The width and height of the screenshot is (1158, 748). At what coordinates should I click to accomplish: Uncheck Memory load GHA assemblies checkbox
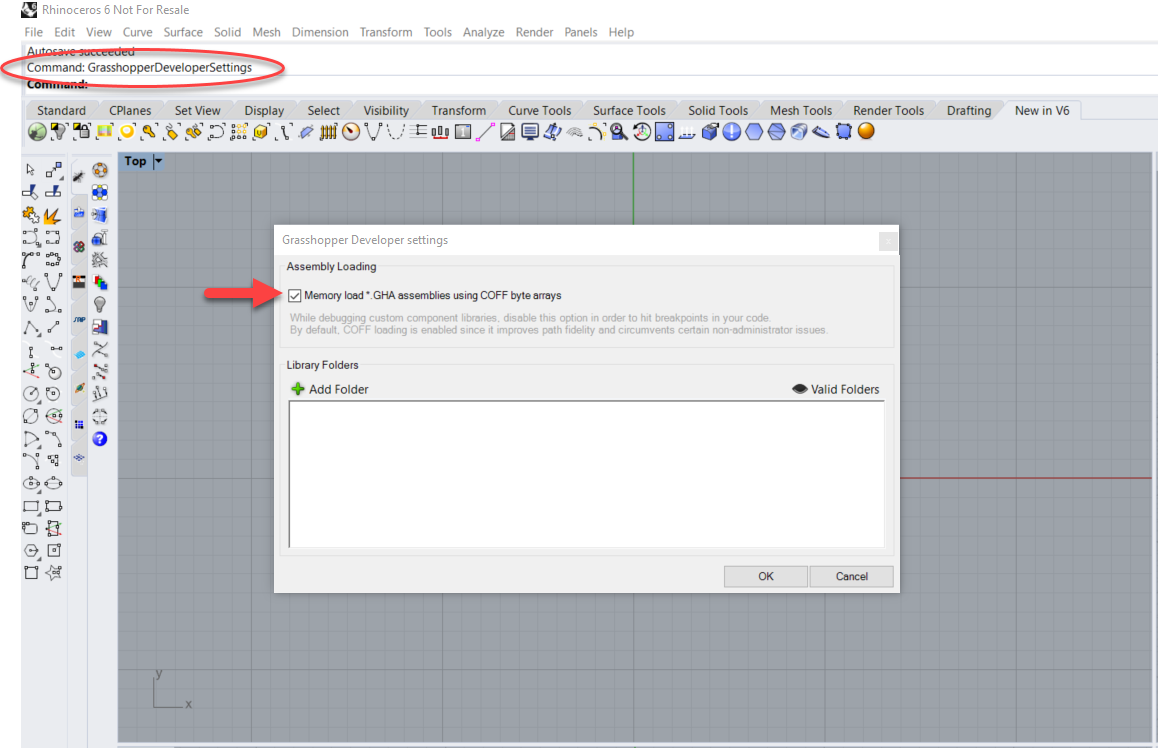pyautogui.click(x=295, y=295)
